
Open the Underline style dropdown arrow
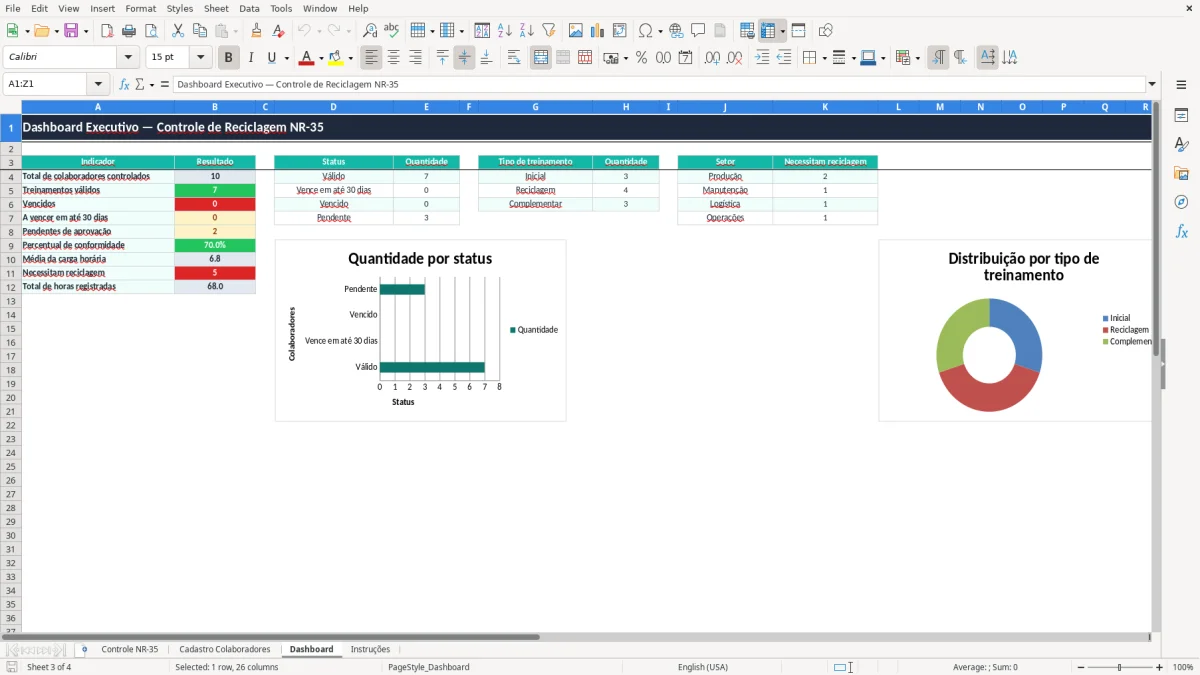click(x=286, y=58)
